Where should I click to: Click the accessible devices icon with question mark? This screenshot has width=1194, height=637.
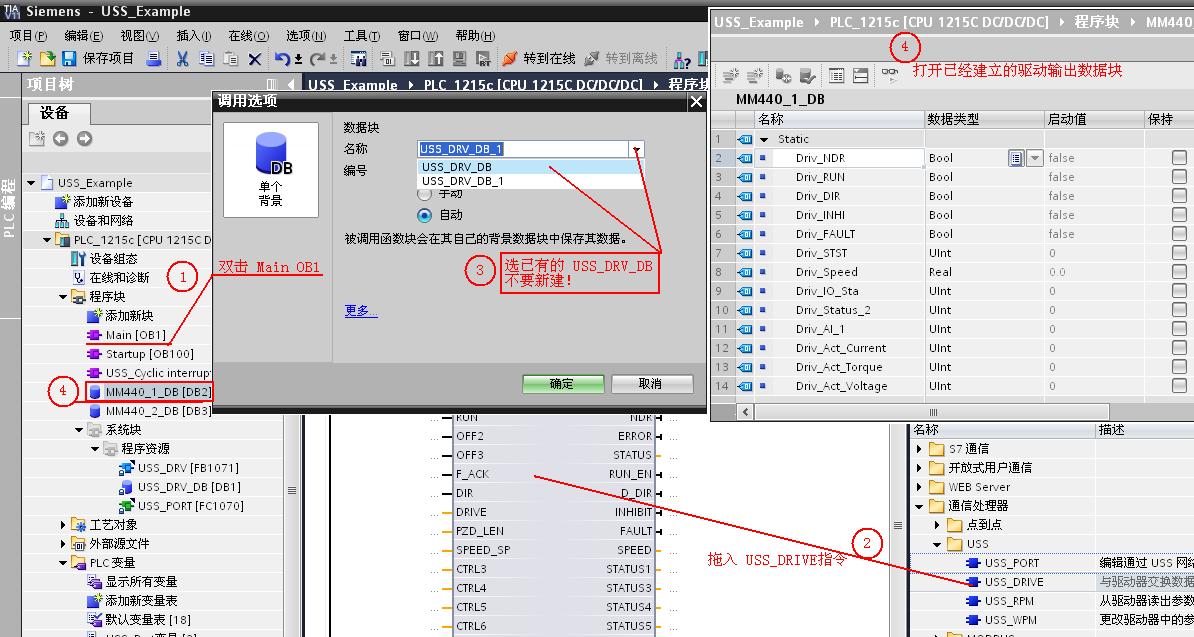tap(682, 59)
